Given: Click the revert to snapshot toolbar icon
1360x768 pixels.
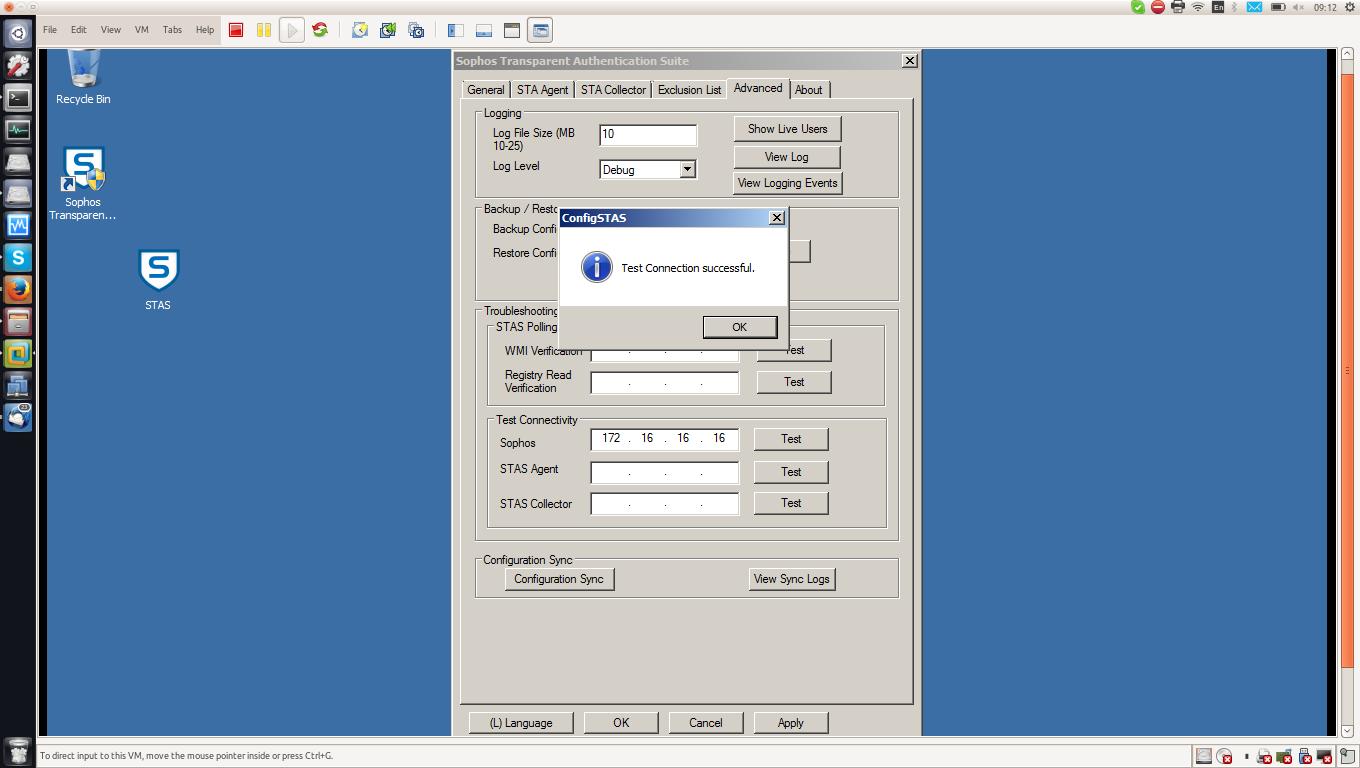Looking at the screenshot, I should (x=388, y=30).
